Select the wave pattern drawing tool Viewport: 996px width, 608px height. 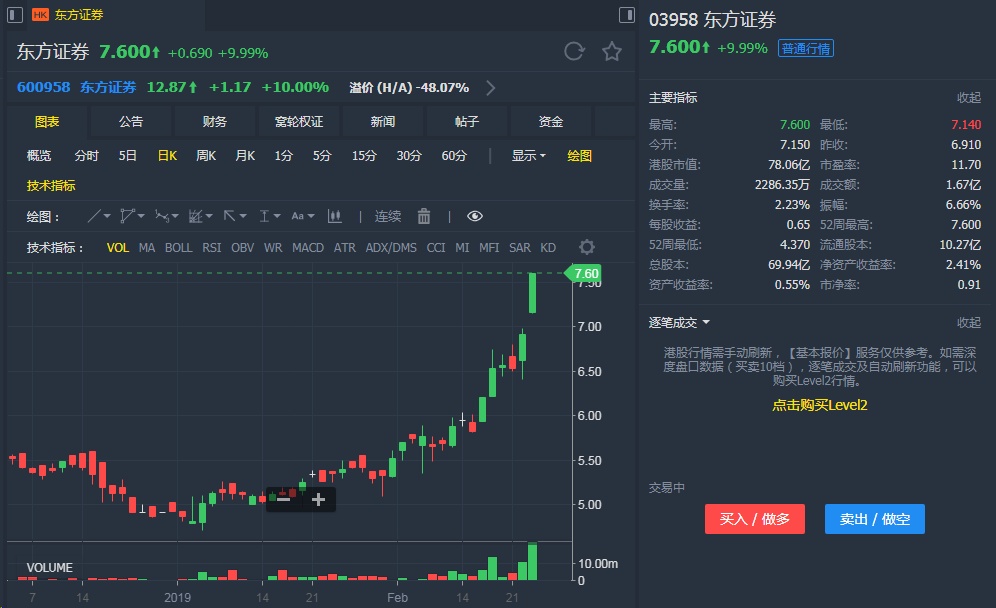click(x=161, y=217)
